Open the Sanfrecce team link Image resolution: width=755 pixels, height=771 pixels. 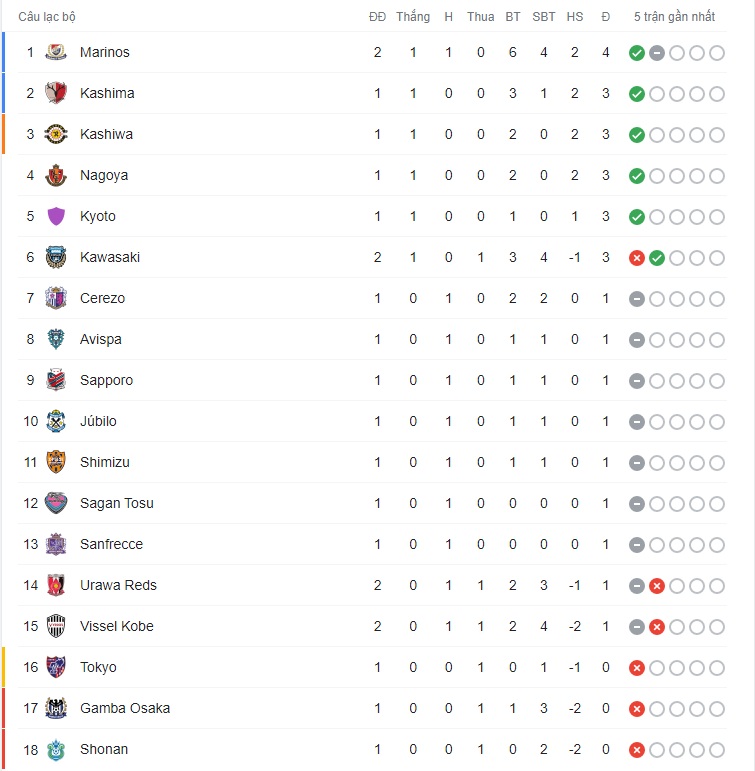[x=111, y=544]
